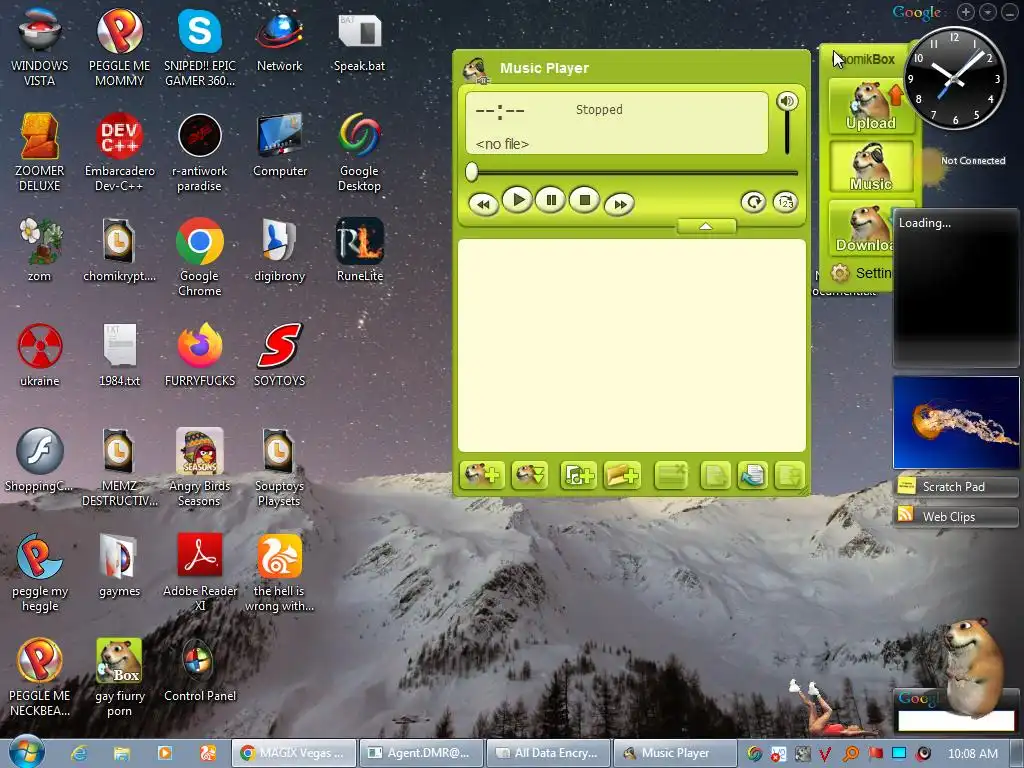Open 1984.txt file
Image resolution: width=1024 pixels, height=768 pixels.
(120, 355)
